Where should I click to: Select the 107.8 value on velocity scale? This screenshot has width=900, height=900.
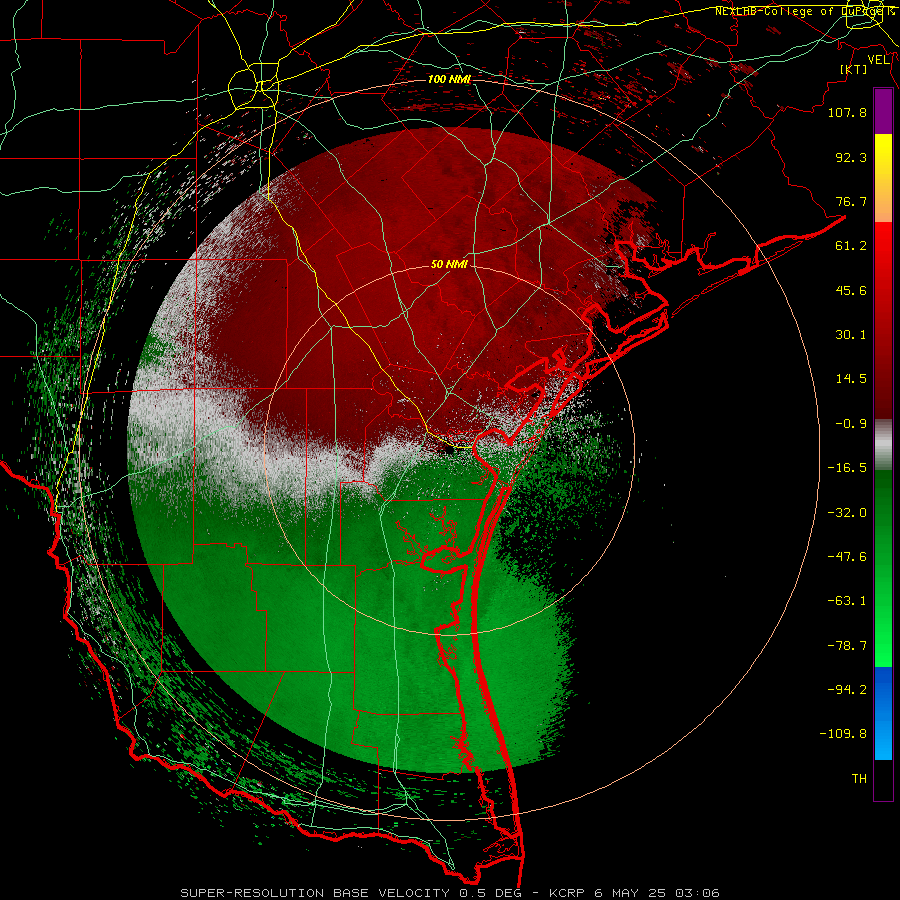(847, 112)
